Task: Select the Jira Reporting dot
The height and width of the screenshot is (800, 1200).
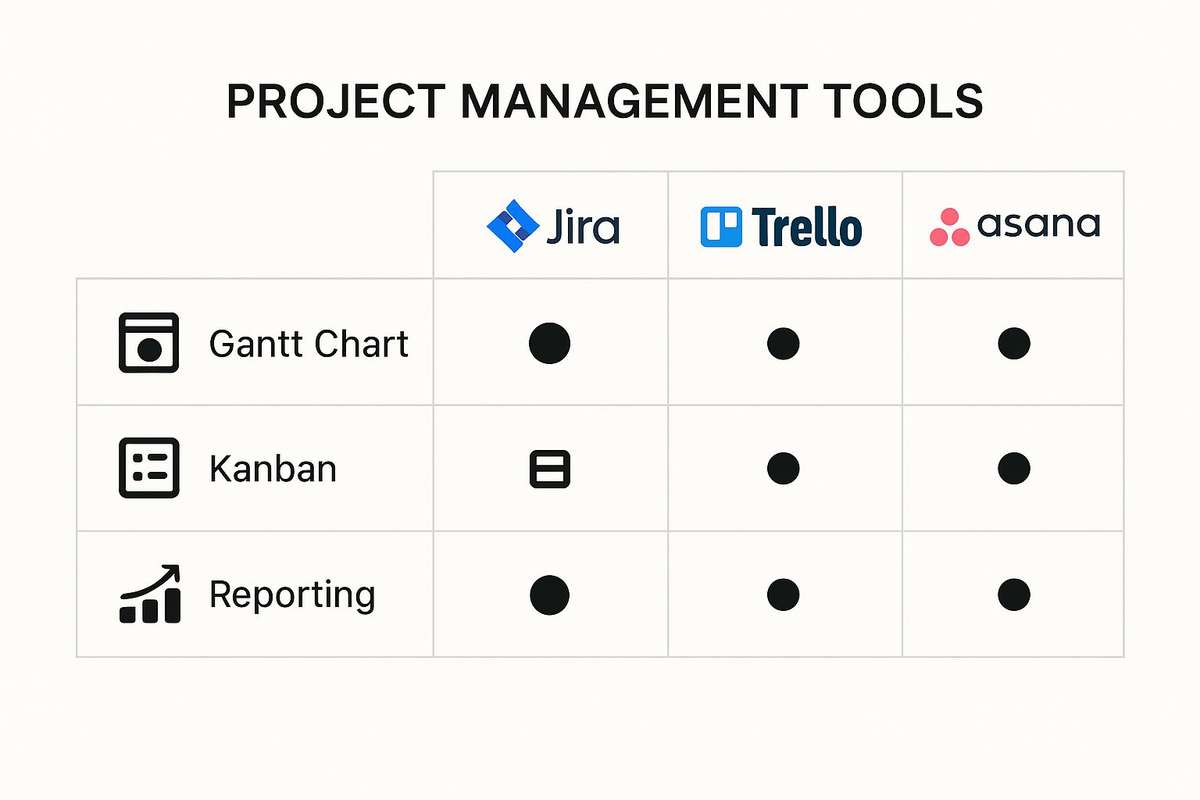Action: pyautogui.click(x=549, y=595)
